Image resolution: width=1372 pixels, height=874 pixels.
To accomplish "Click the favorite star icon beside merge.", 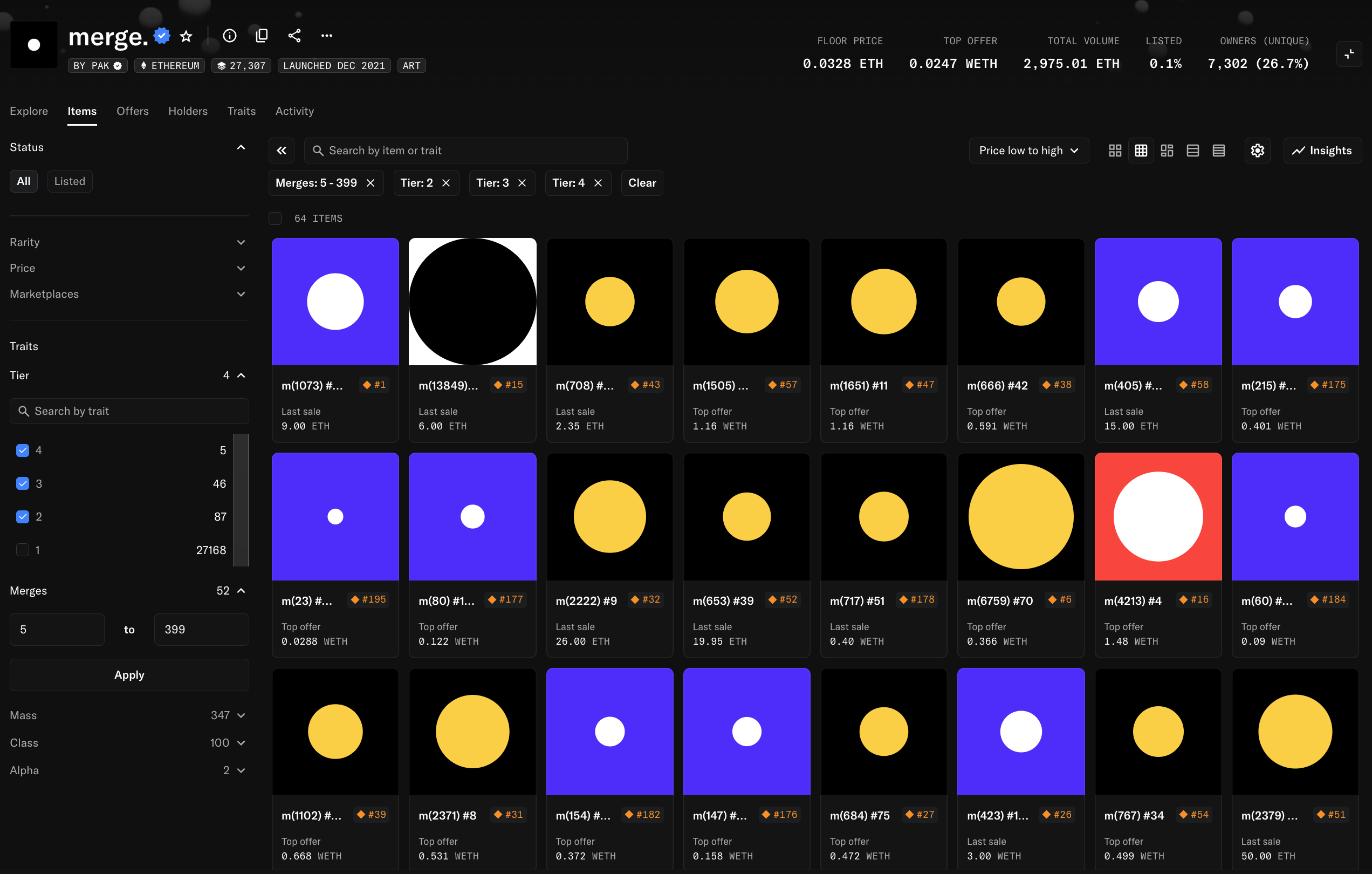I will click(186, 36).
